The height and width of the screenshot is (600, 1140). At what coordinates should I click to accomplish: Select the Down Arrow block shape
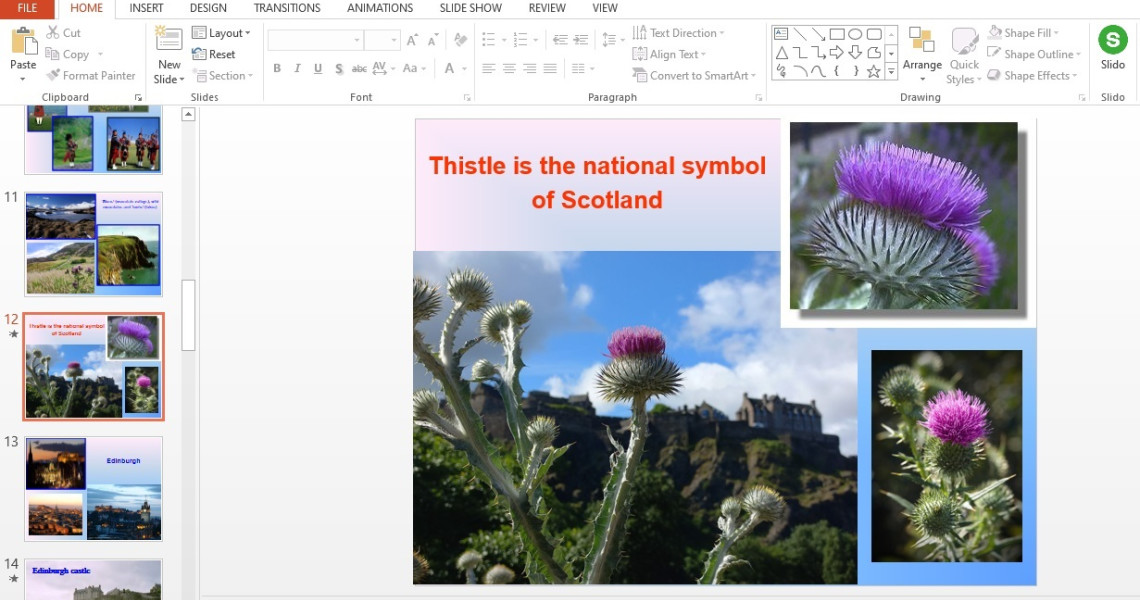point(855,52)
